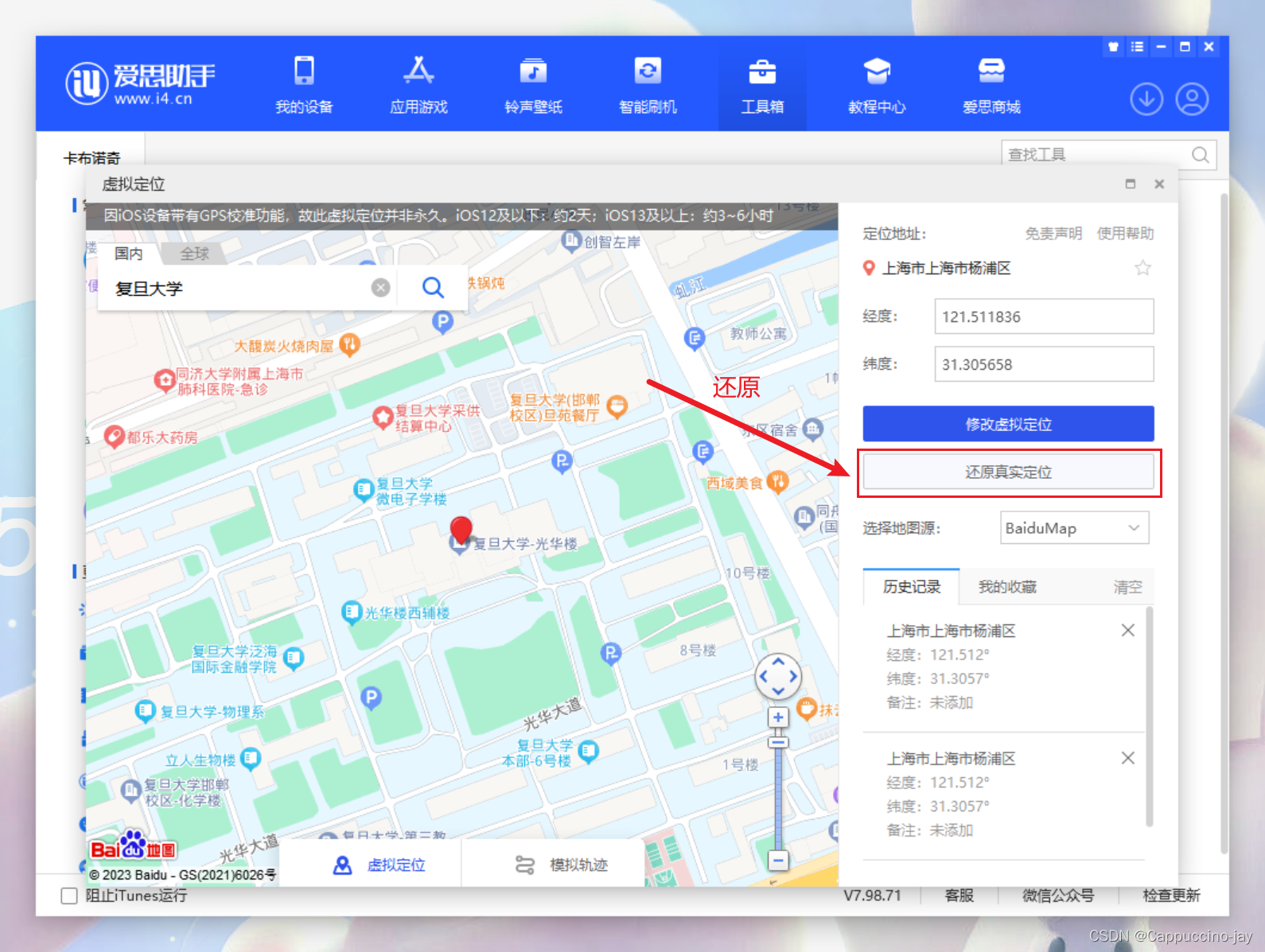
Task: Click the list menu icon in title bar
Action: pyautogui.click(x=1138, y=47)
